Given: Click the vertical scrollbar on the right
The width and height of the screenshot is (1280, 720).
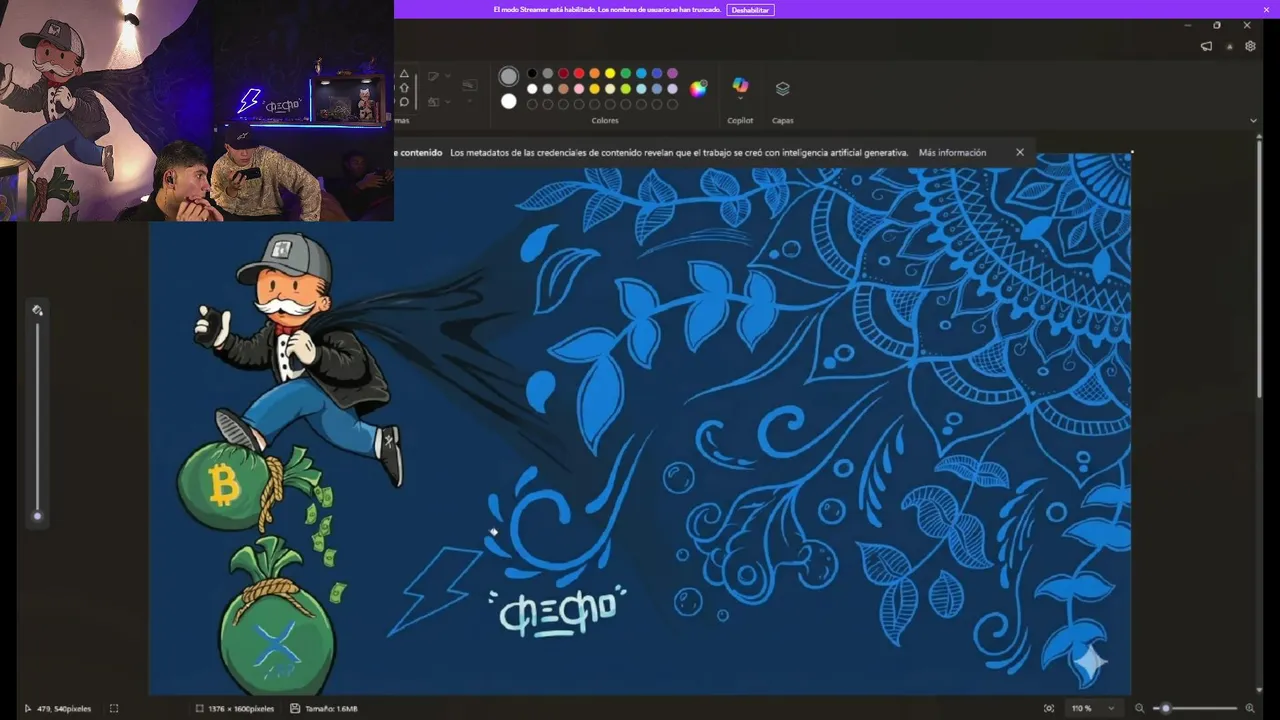Looking at the screenshot, I should click(1259, 270).
